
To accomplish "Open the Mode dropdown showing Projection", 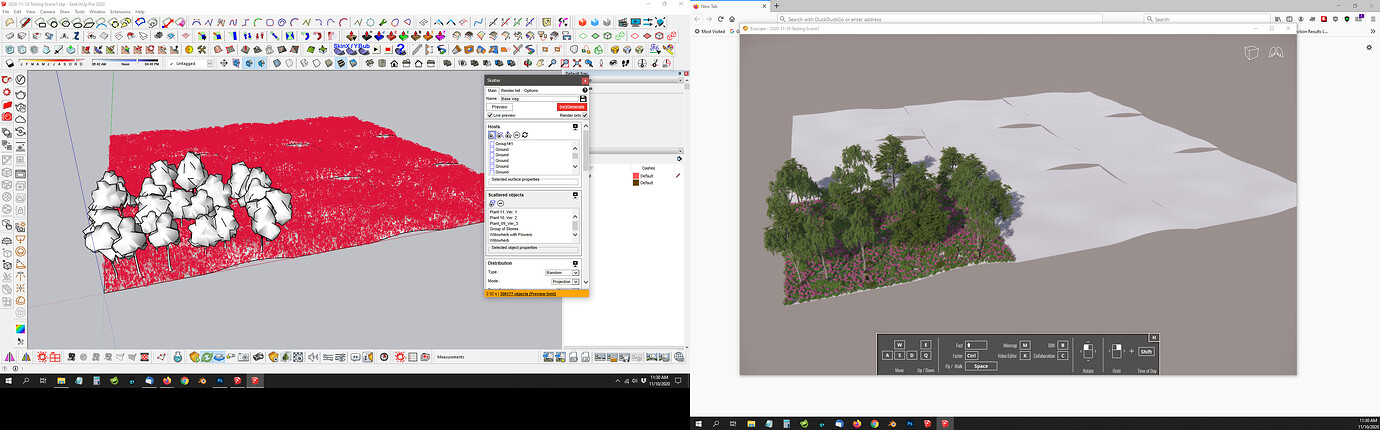I will [565, 282].
